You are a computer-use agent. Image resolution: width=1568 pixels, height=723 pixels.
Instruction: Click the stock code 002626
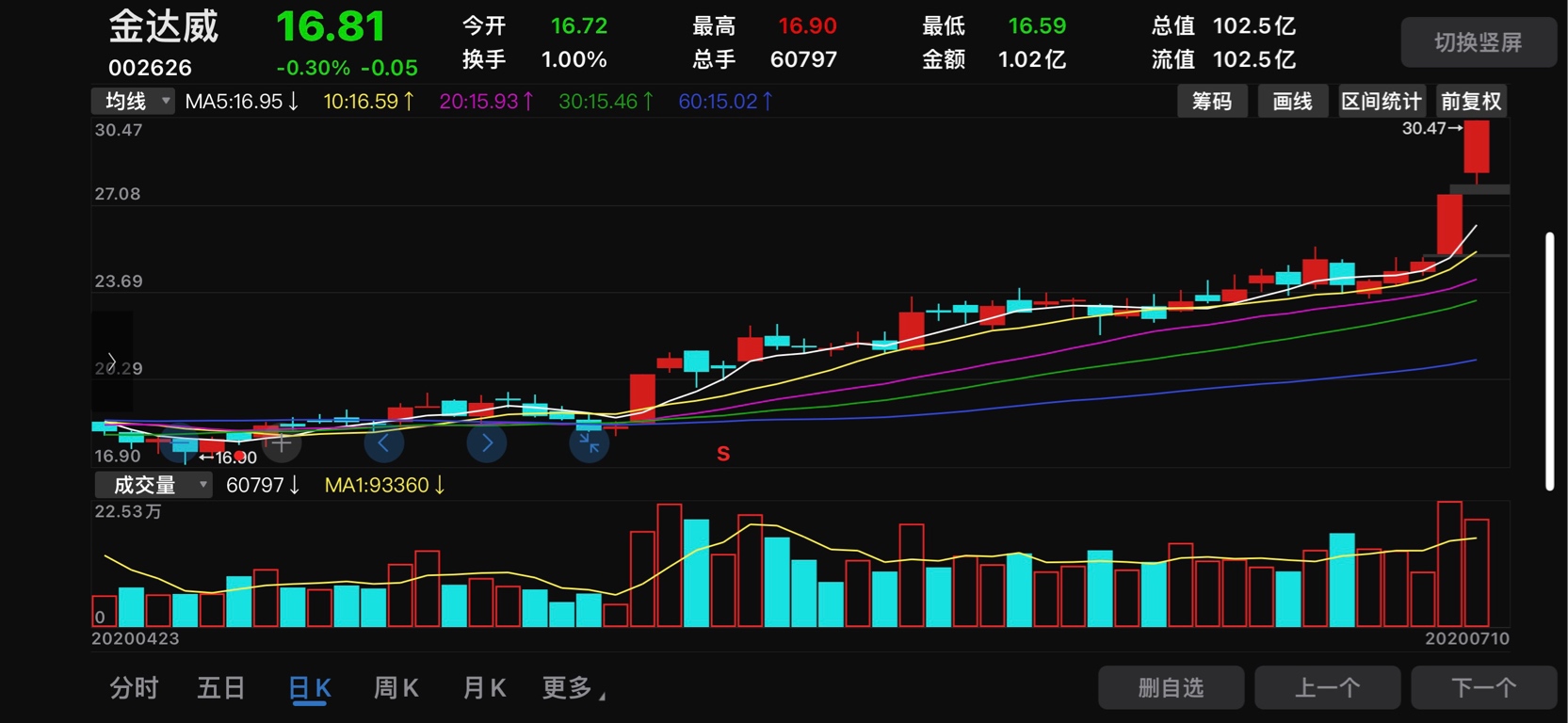150,68
